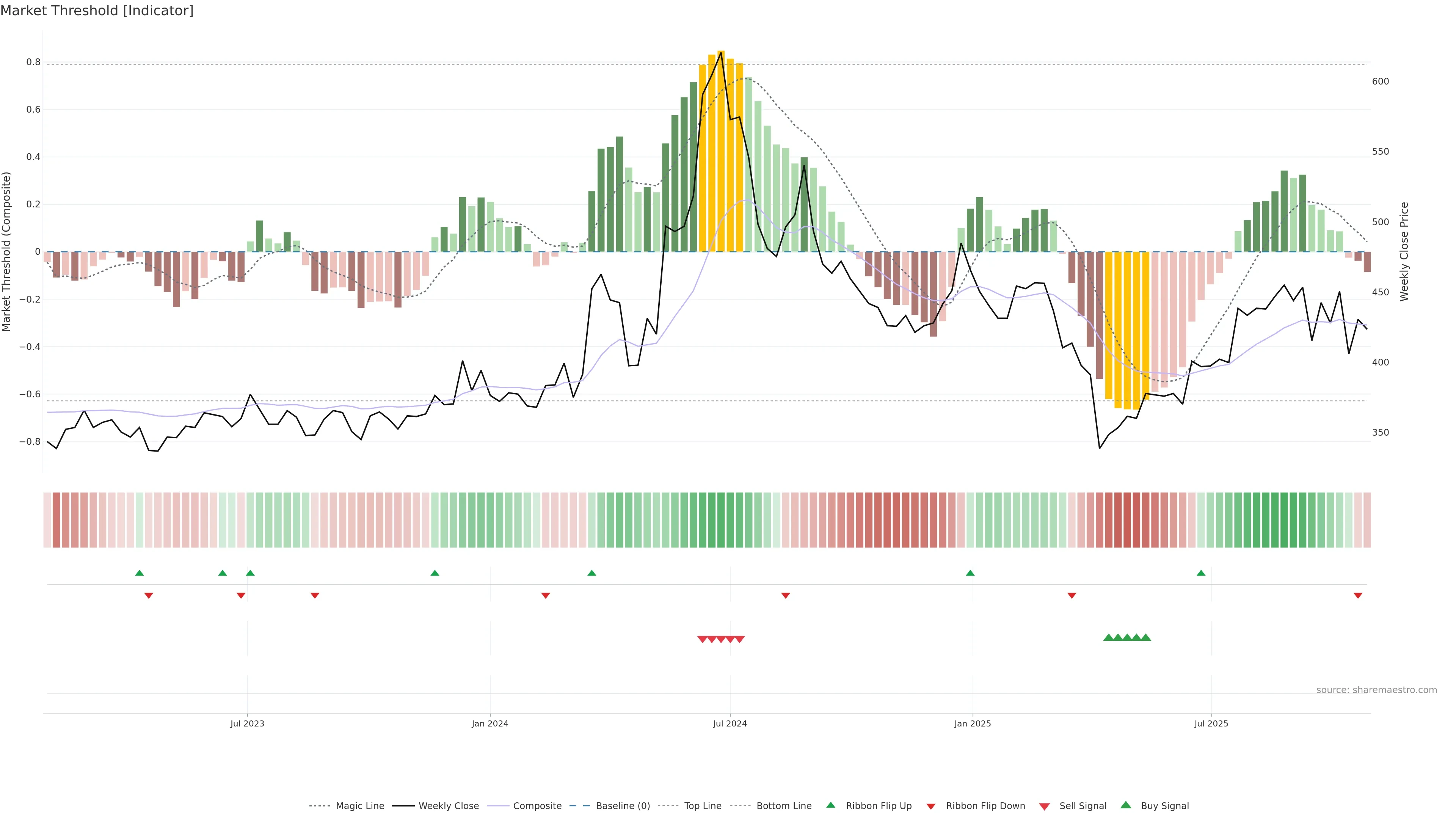Click the Market Threshold [Indicator] title
Screen dimensions: 1456x819
pos(97,11)
